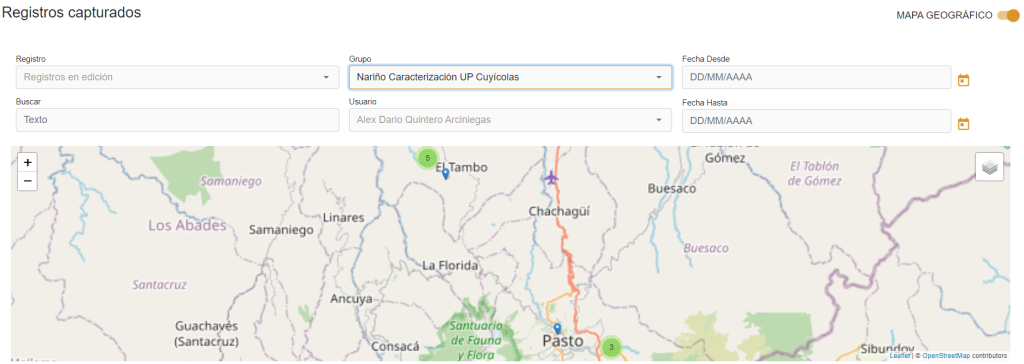Click the Buscar text field
The height and width of the screenshot is (364, 1024).
pyautogui.click(x=177, y=120)
